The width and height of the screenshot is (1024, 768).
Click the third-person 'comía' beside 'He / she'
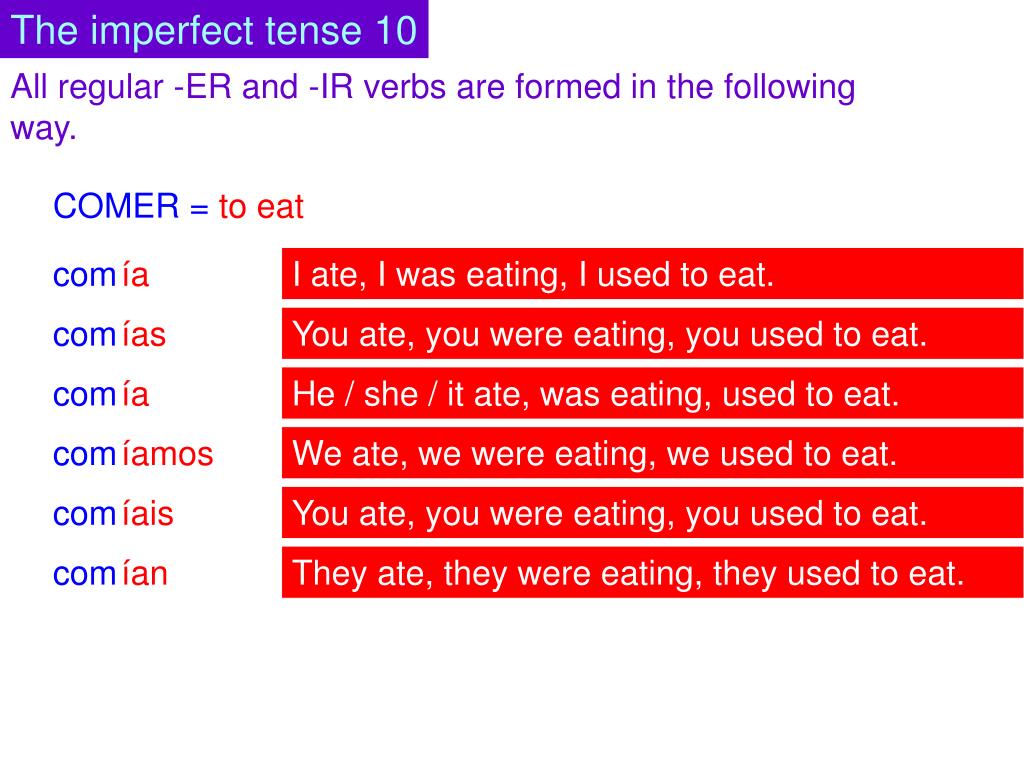click(101, 394)
